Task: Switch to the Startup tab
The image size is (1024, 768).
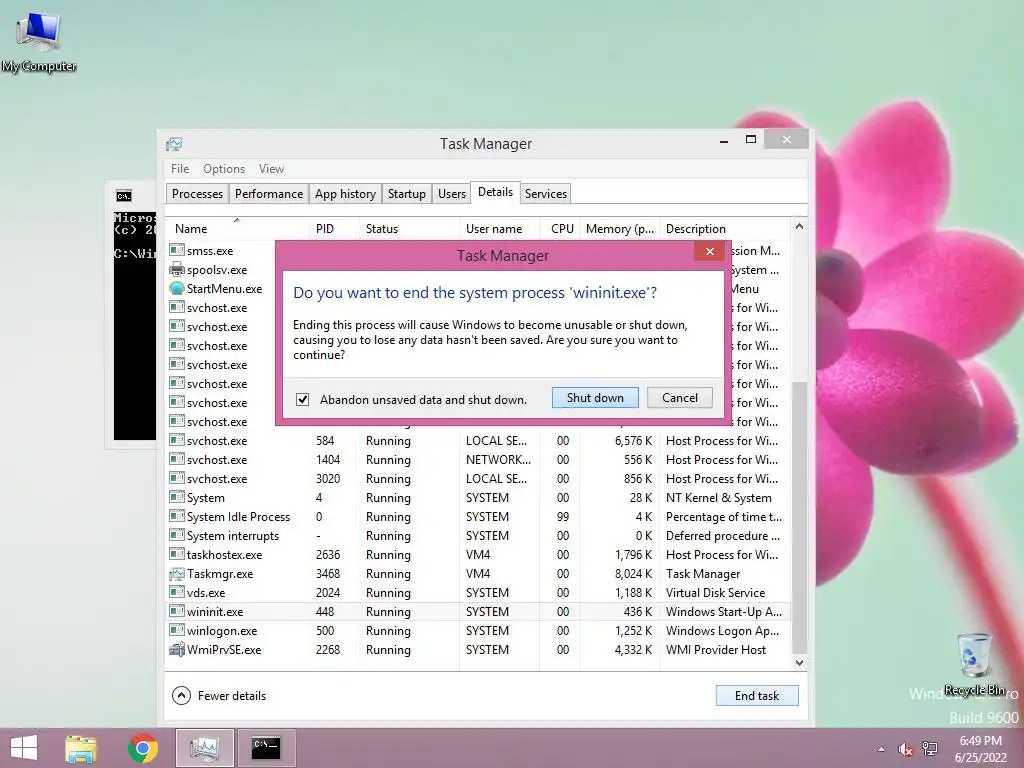Action: pos(406,193)
